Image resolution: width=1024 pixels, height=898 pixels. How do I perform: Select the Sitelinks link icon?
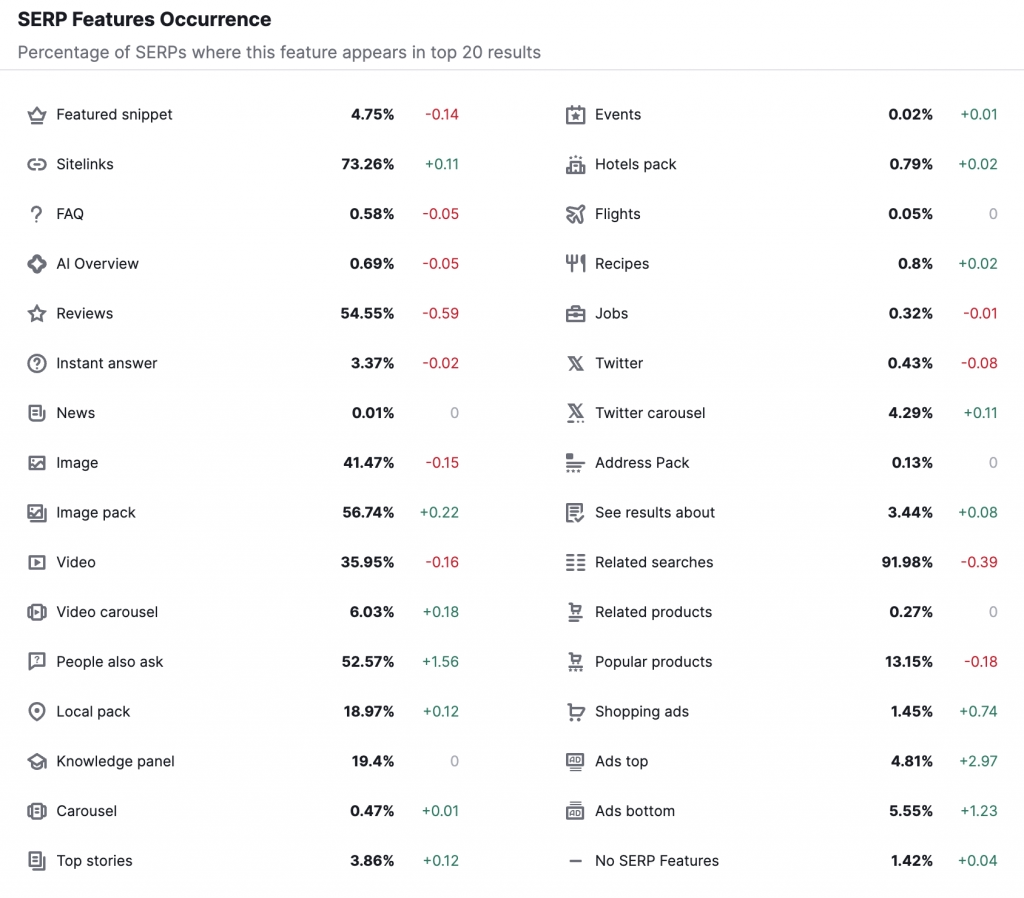click(x=36, y=164)
